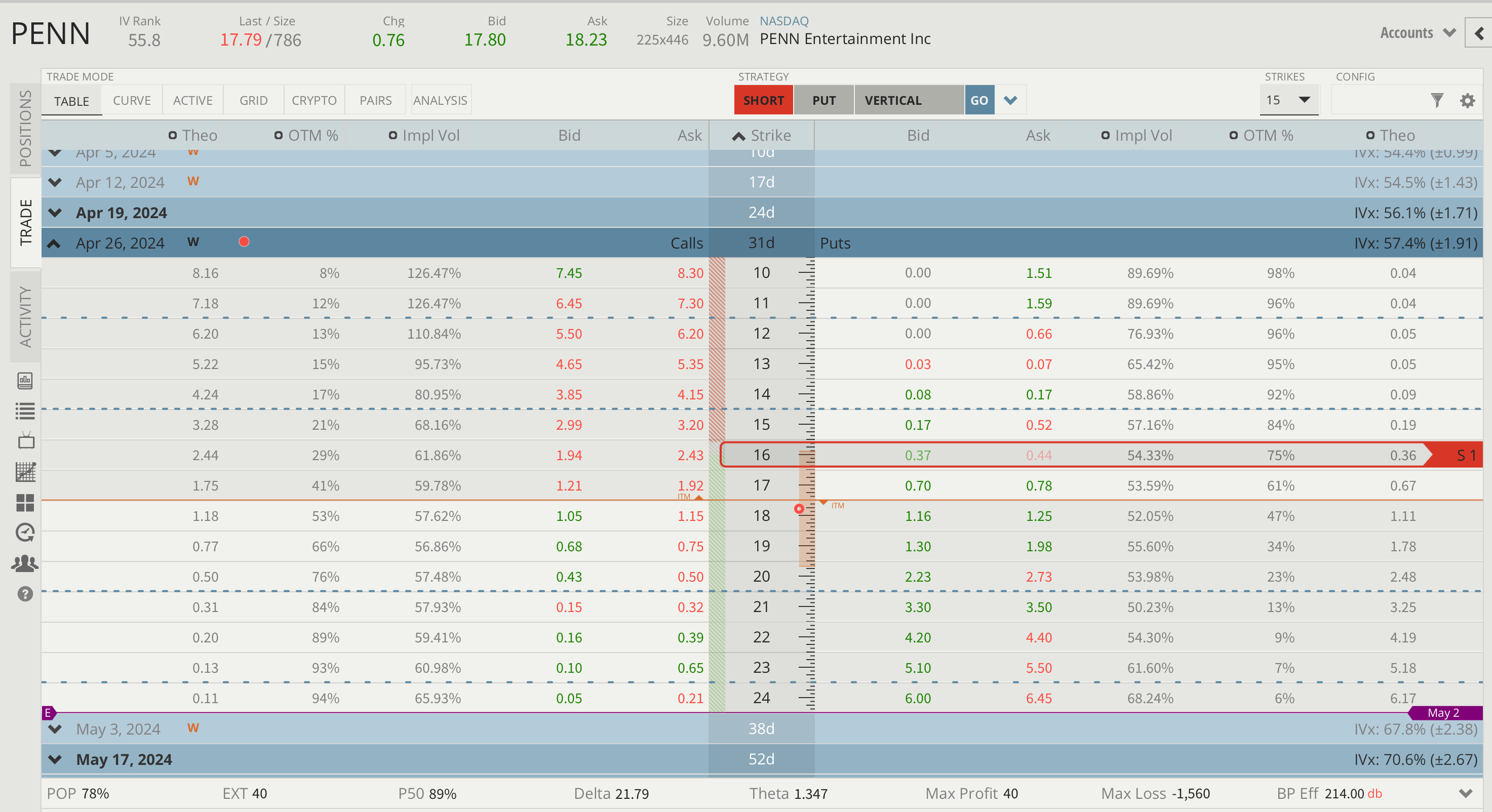
Task: Open the help question mark icon
Action: tap(25, 594)
